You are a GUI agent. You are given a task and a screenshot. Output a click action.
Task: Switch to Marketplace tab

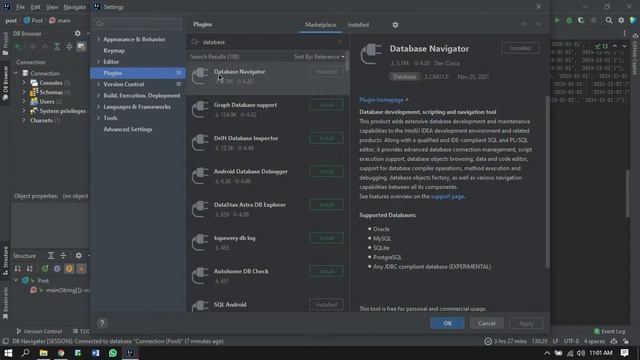click(320, 25)
